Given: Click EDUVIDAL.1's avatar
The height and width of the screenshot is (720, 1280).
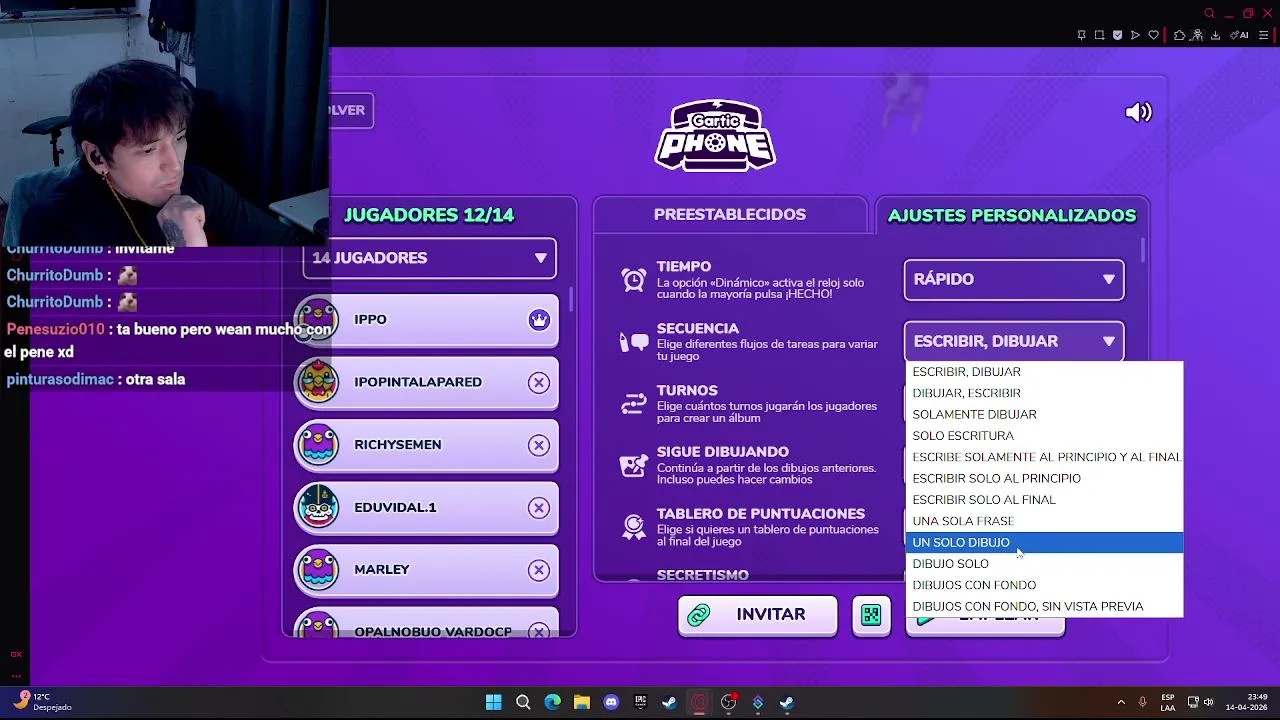Looking at the screenshot, I should (318, 507).
